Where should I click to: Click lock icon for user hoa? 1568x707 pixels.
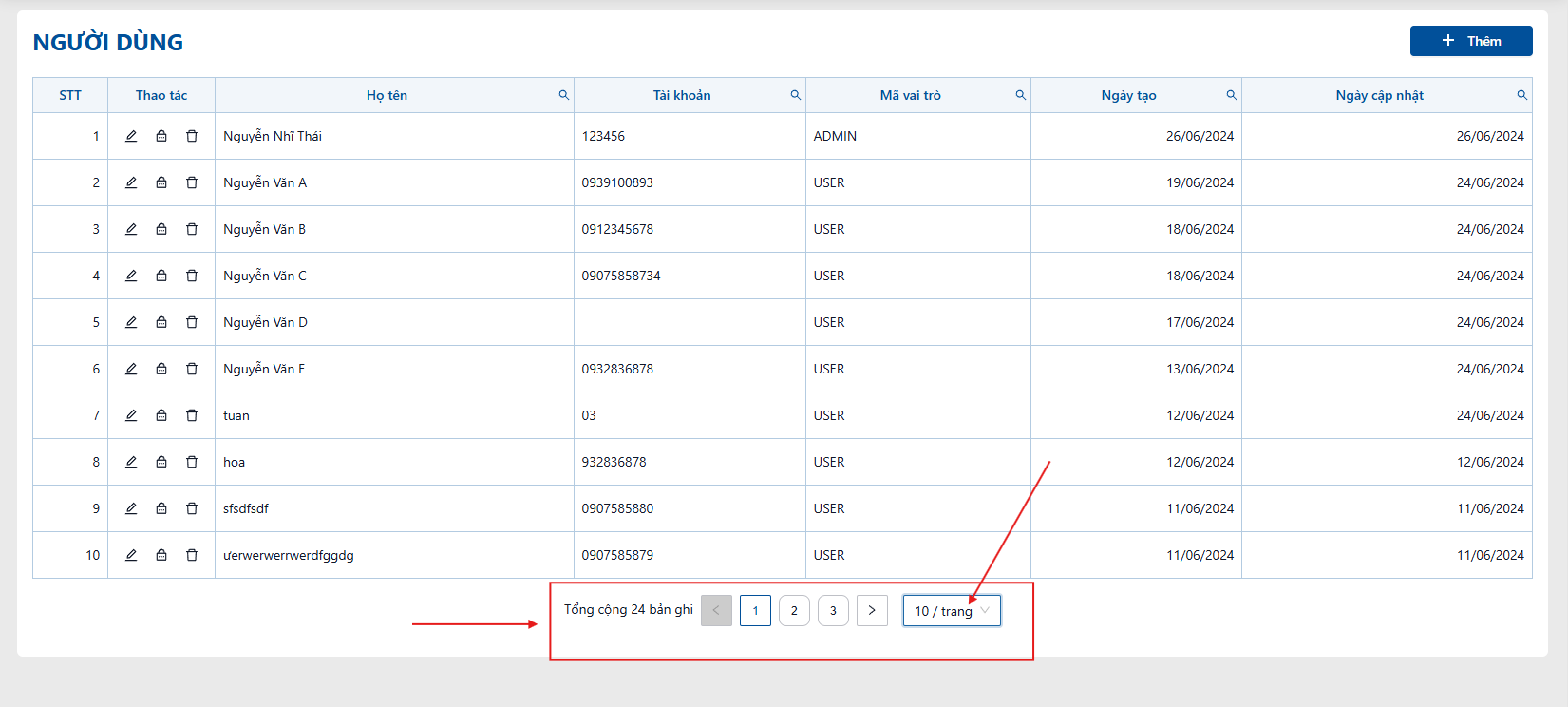point(161,462)
